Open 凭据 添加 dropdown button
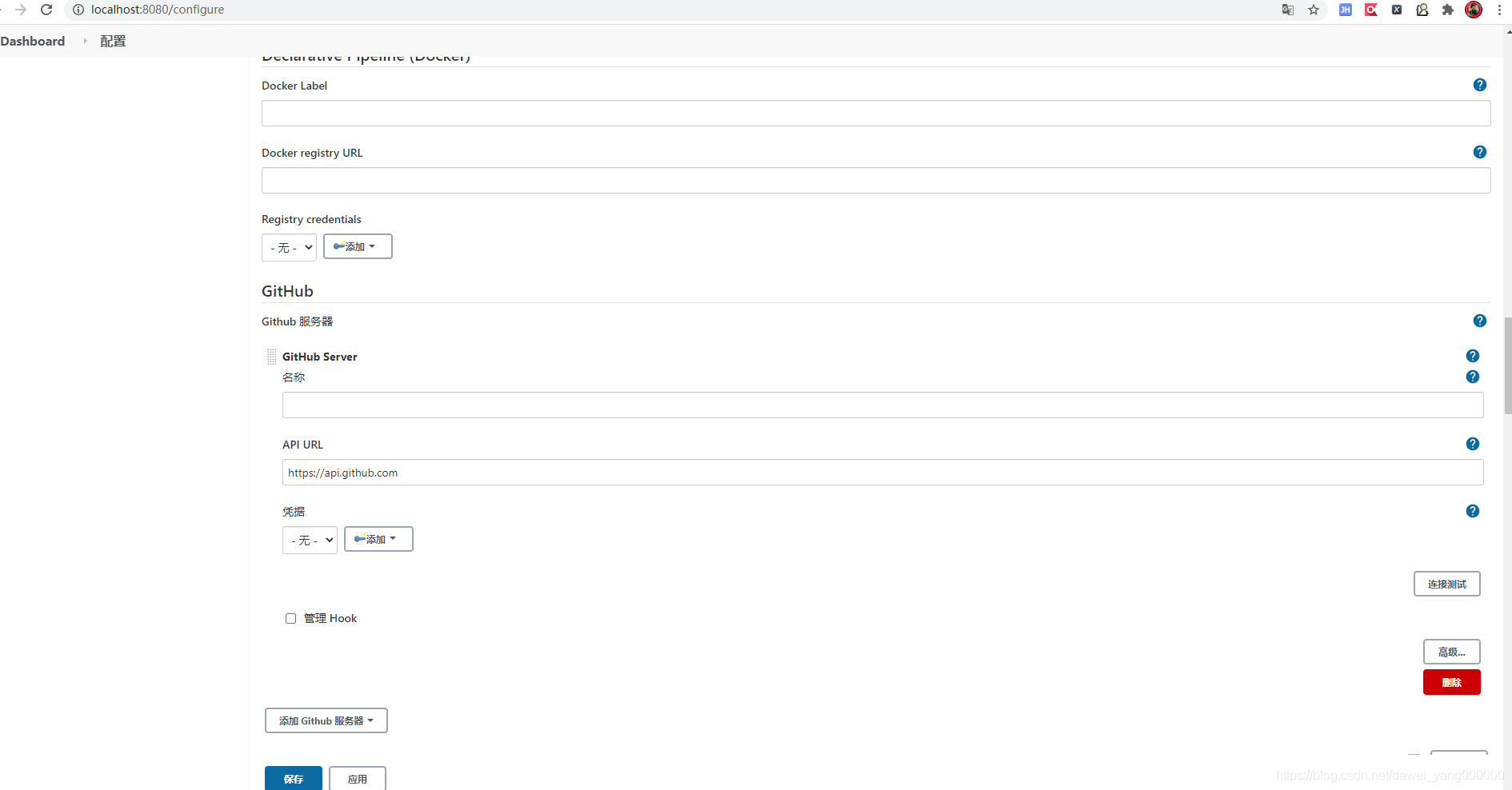 coord(378,539)
